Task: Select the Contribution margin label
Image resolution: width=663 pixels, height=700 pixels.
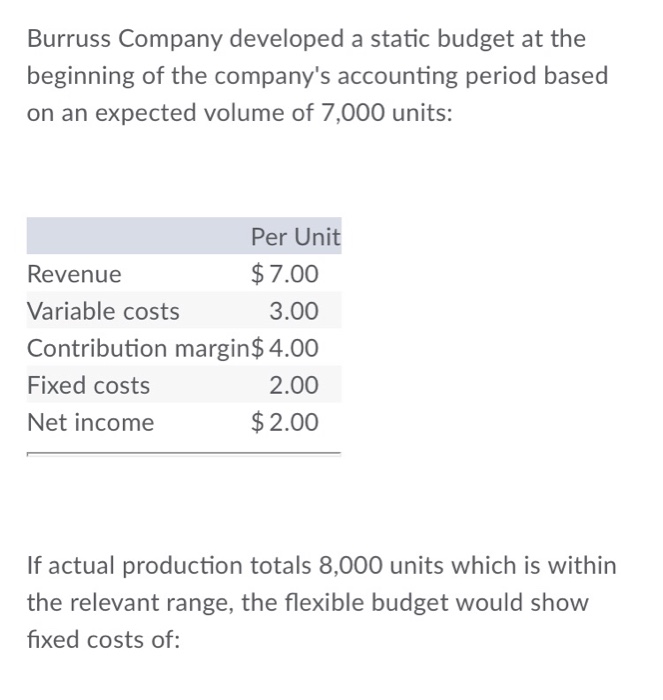Action: 138,348
